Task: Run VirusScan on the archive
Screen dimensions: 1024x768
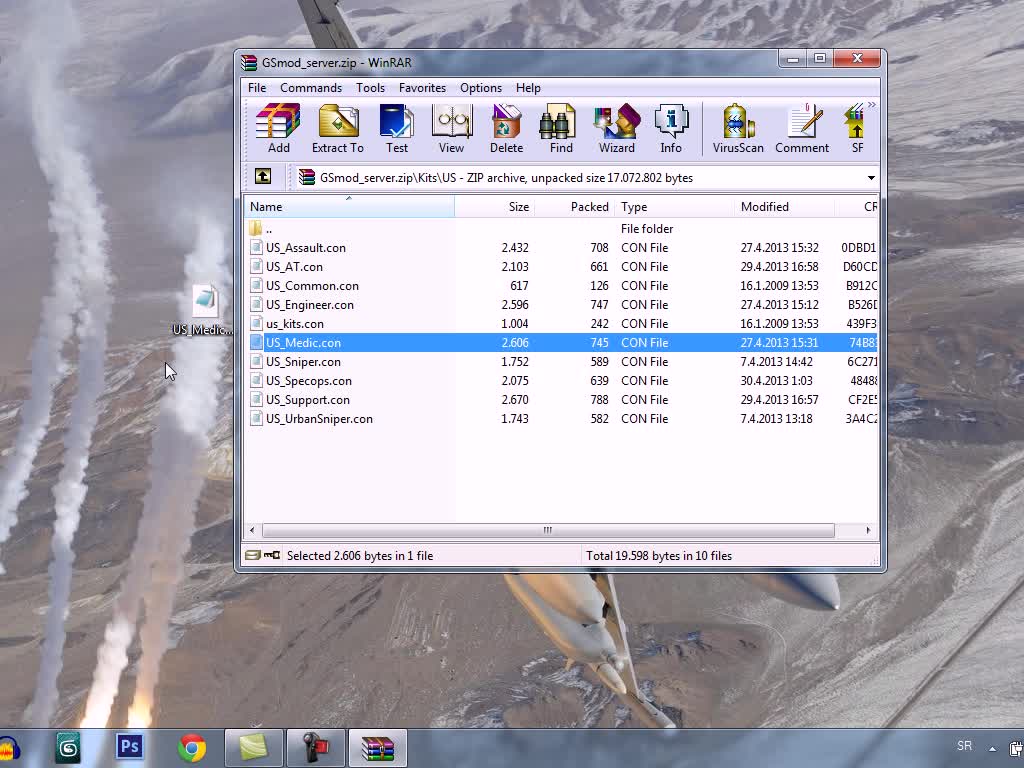Action: click(x=738, y=129)
